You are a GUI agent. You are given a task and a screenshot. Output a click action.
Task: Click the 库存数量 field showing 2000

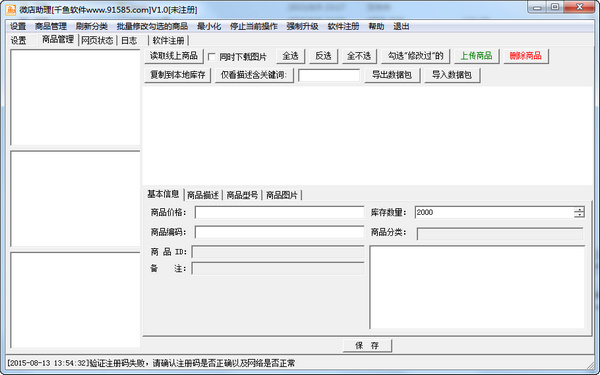tap(494, 212)
